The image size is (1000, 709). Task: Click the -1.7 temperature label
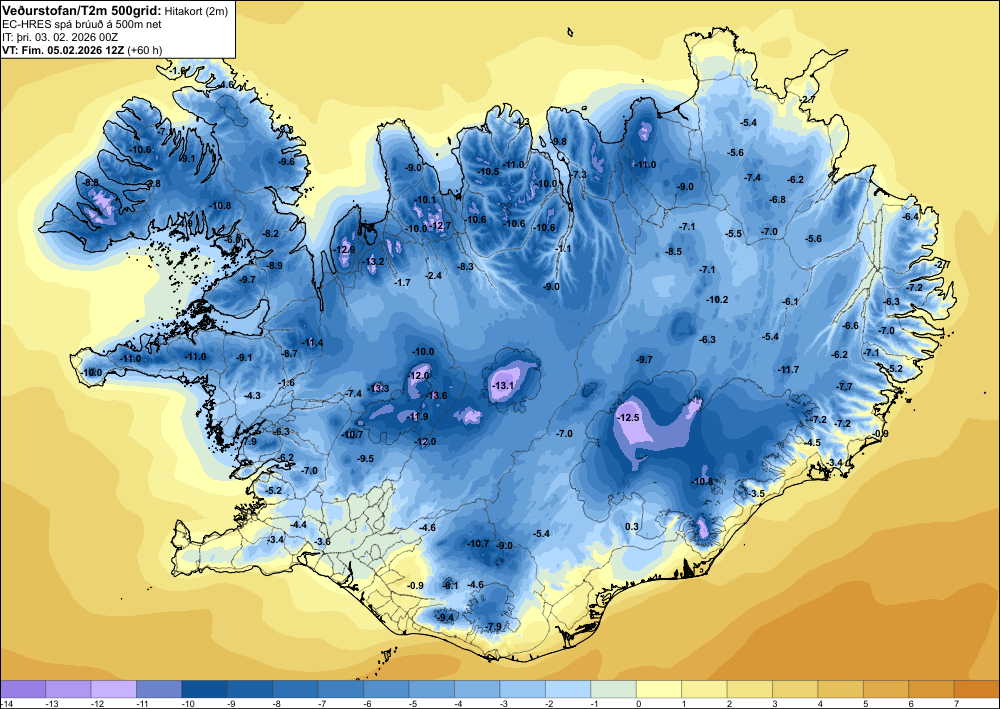click(402, 282)
